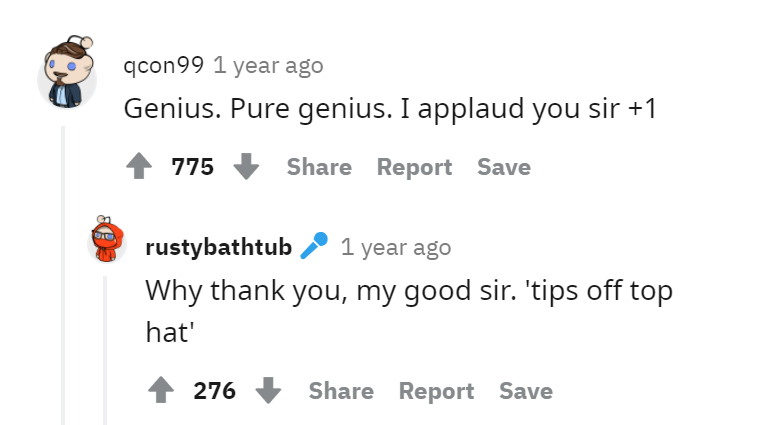Save rustybathtub's reply
This screenshot has width=759, height=425.
(x=526, y=391)
